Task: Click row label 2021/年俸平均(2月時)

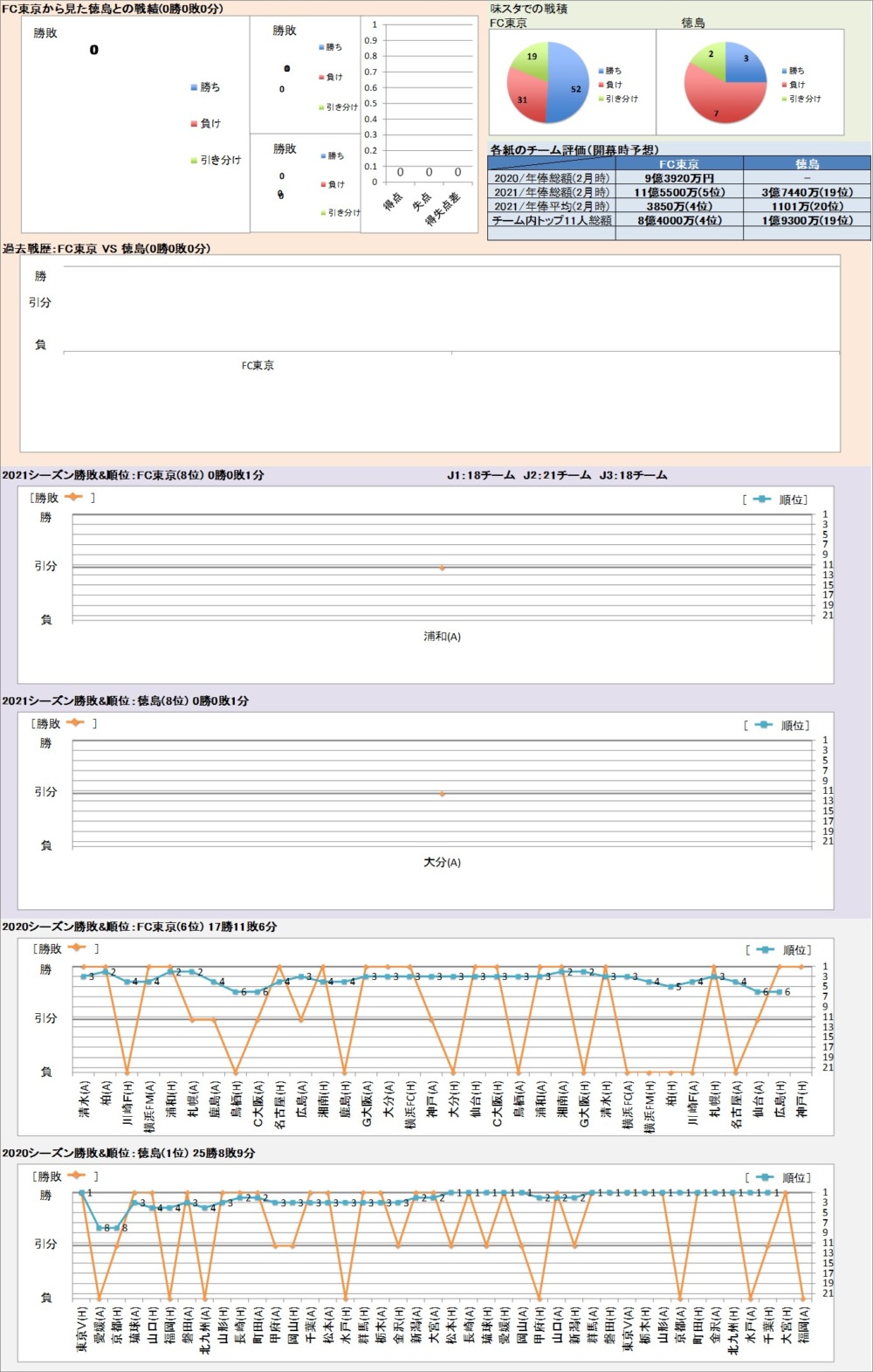Action: [552, 205]
